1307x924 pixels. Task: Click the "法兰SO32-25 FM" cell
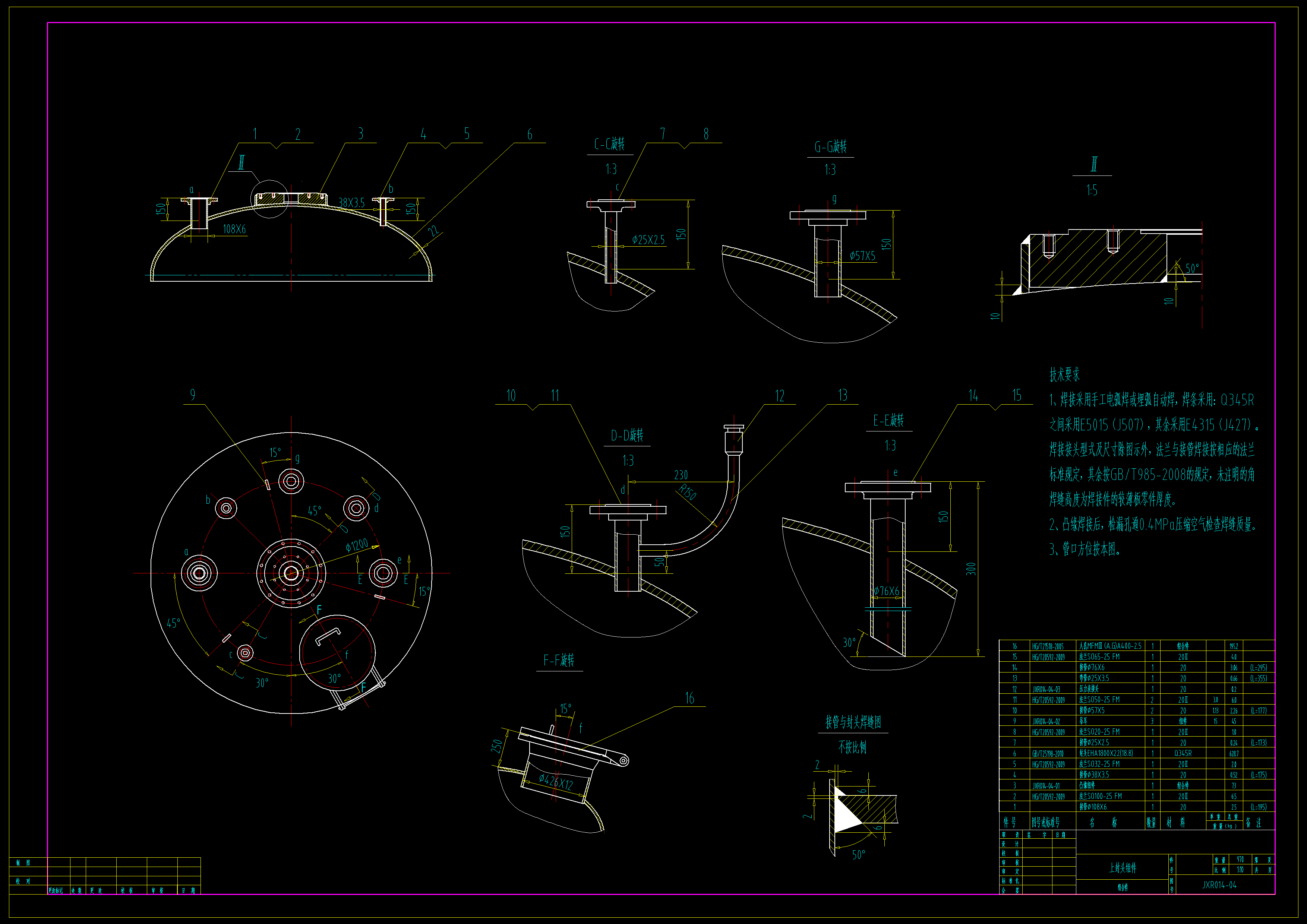pyautogui.click(x=1099, y=764)
